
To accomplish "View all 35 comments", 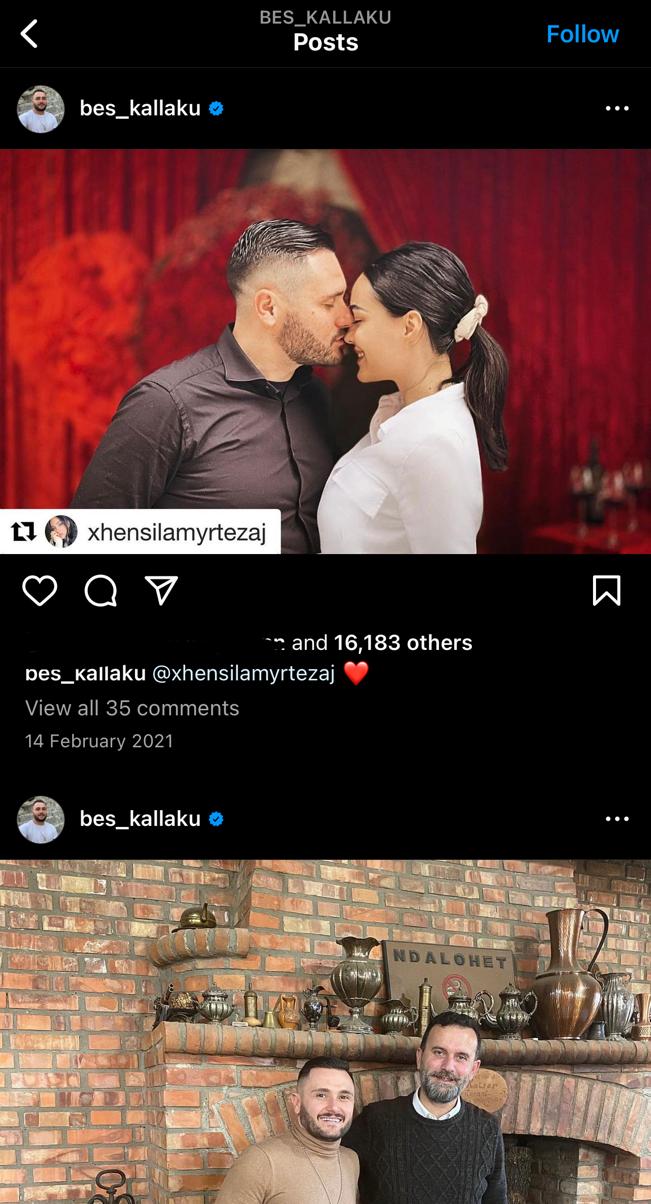I will (x=132, y=708).
